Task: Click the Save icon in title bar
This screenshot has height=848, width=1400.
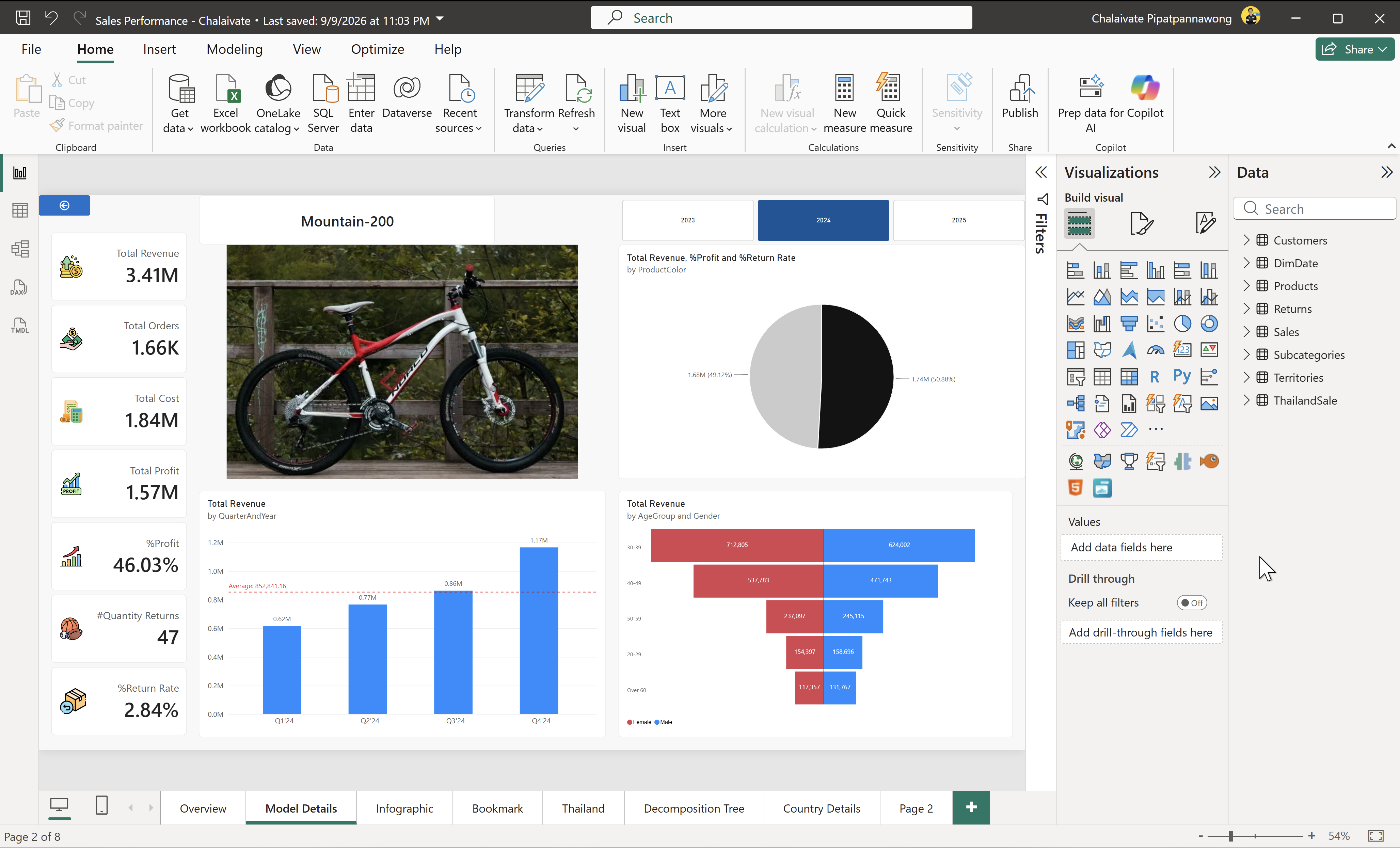Action: [x=23, y=18]
